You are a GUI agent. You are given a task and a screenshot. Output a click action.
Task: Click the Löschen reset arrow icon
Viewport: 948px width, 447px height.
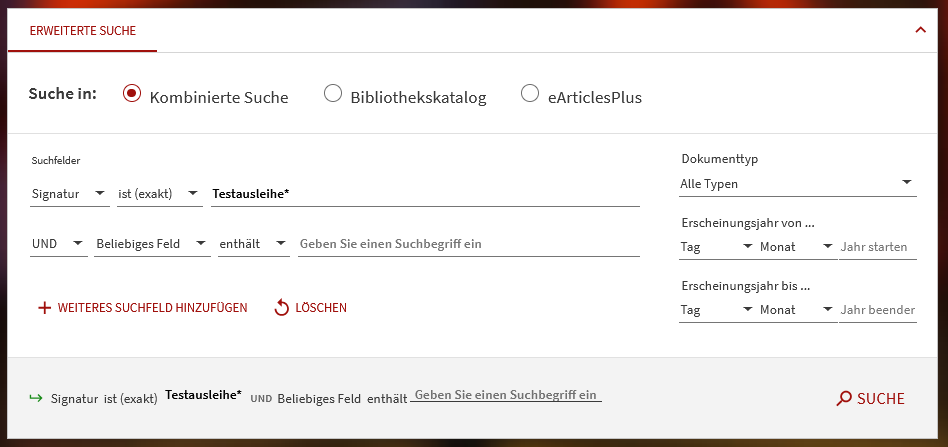(x=282, y=308)
